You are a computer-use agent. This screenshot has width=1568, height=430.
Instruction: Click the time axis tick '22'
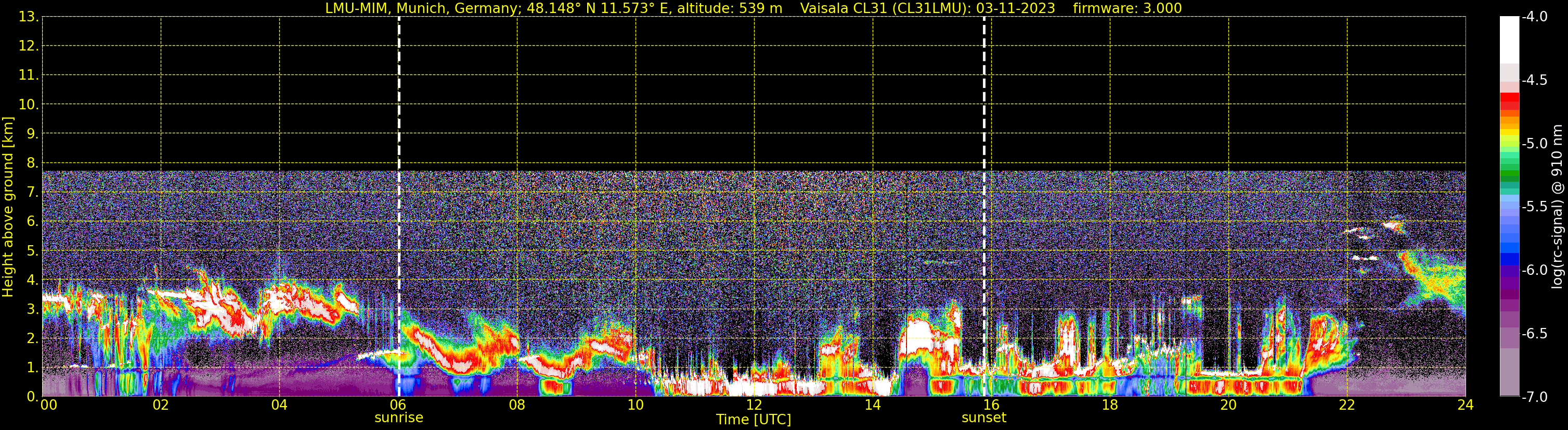tap(1347, 405)
